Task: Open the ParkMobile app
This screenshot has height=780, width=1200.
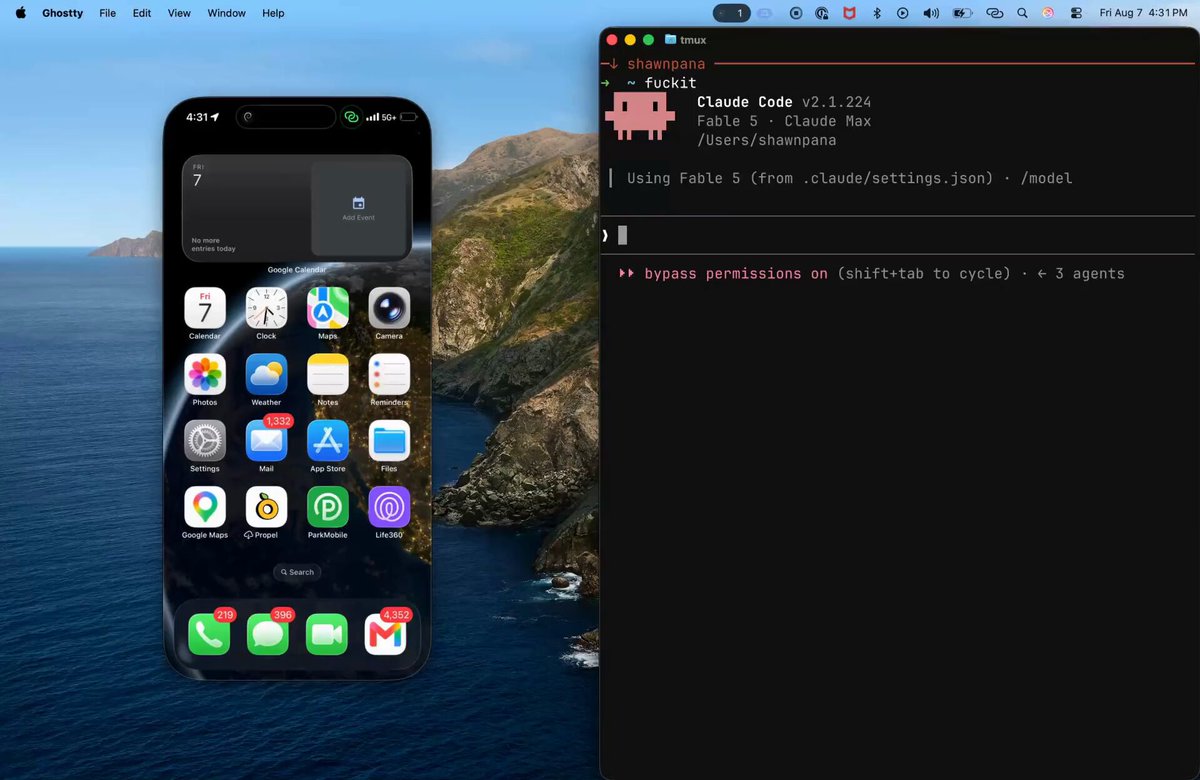Action: (328, 507)
